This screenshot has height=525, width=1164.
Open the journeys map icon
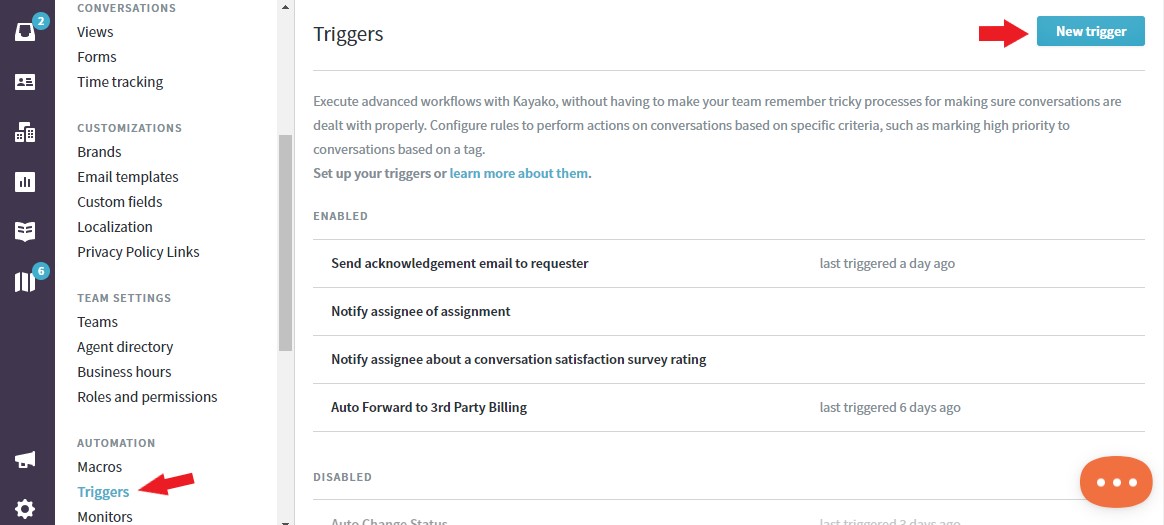[x=25, y=281]
